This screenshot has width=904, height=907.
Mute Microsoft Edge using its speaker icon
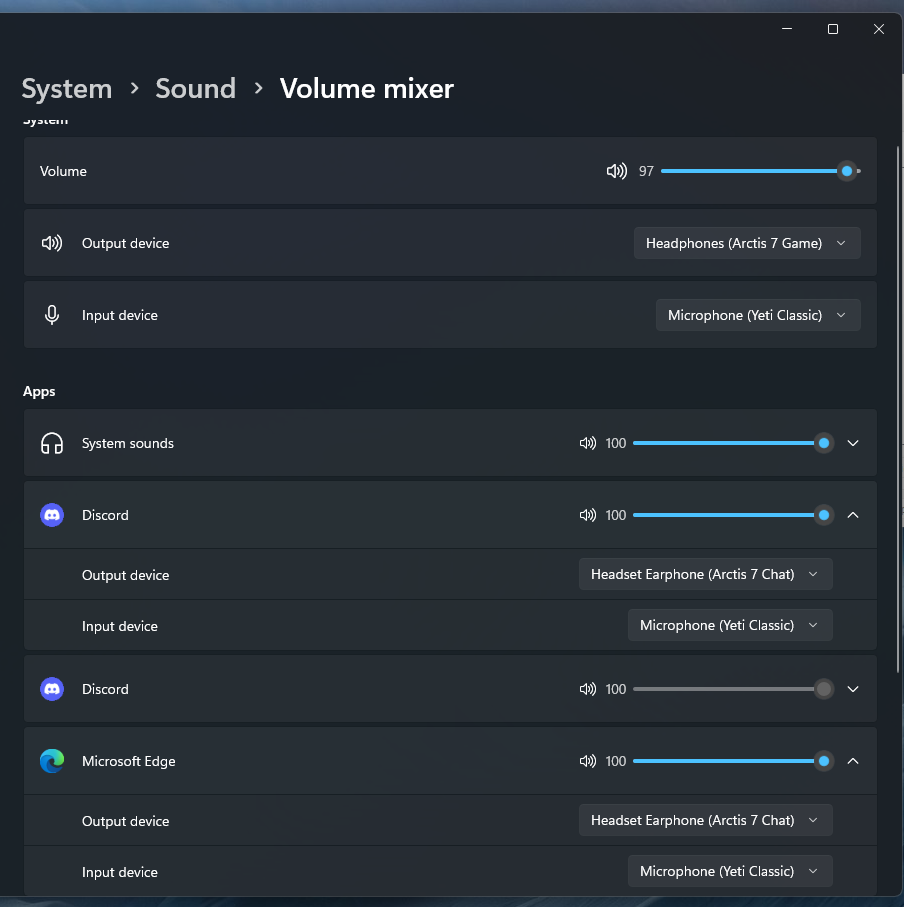point(588,761)
